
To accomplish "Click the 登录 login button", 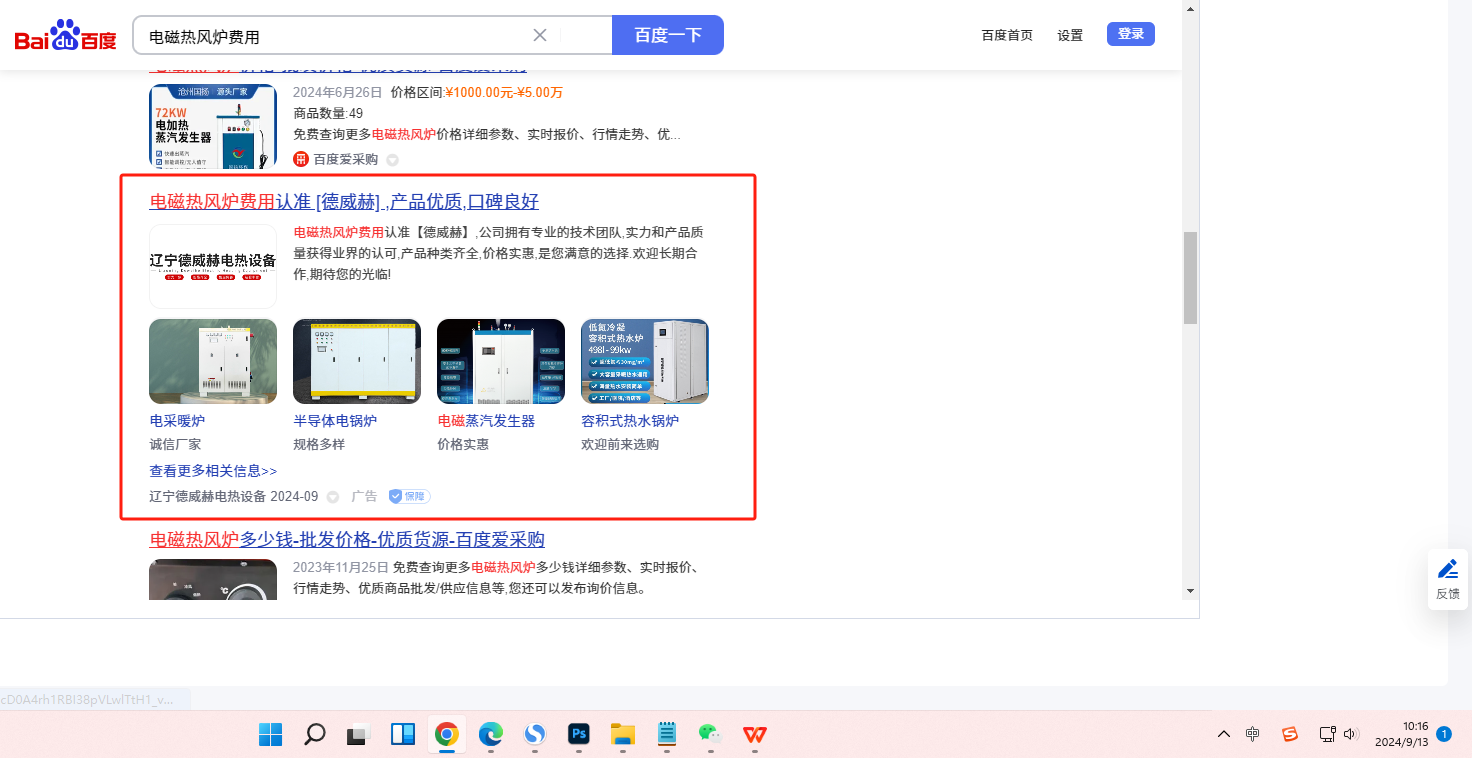I will tap(1130, 34).
